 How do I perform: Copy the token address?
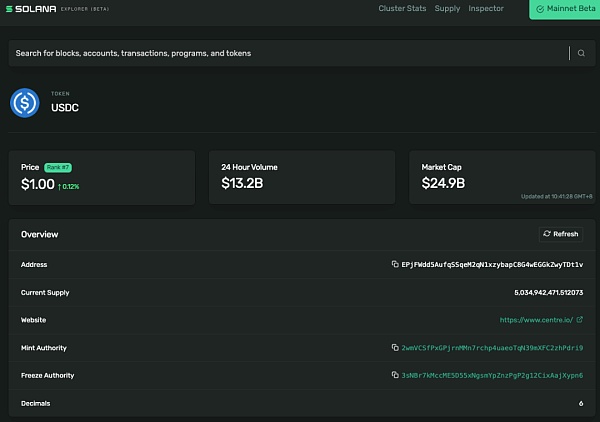[x=395, y=264]
